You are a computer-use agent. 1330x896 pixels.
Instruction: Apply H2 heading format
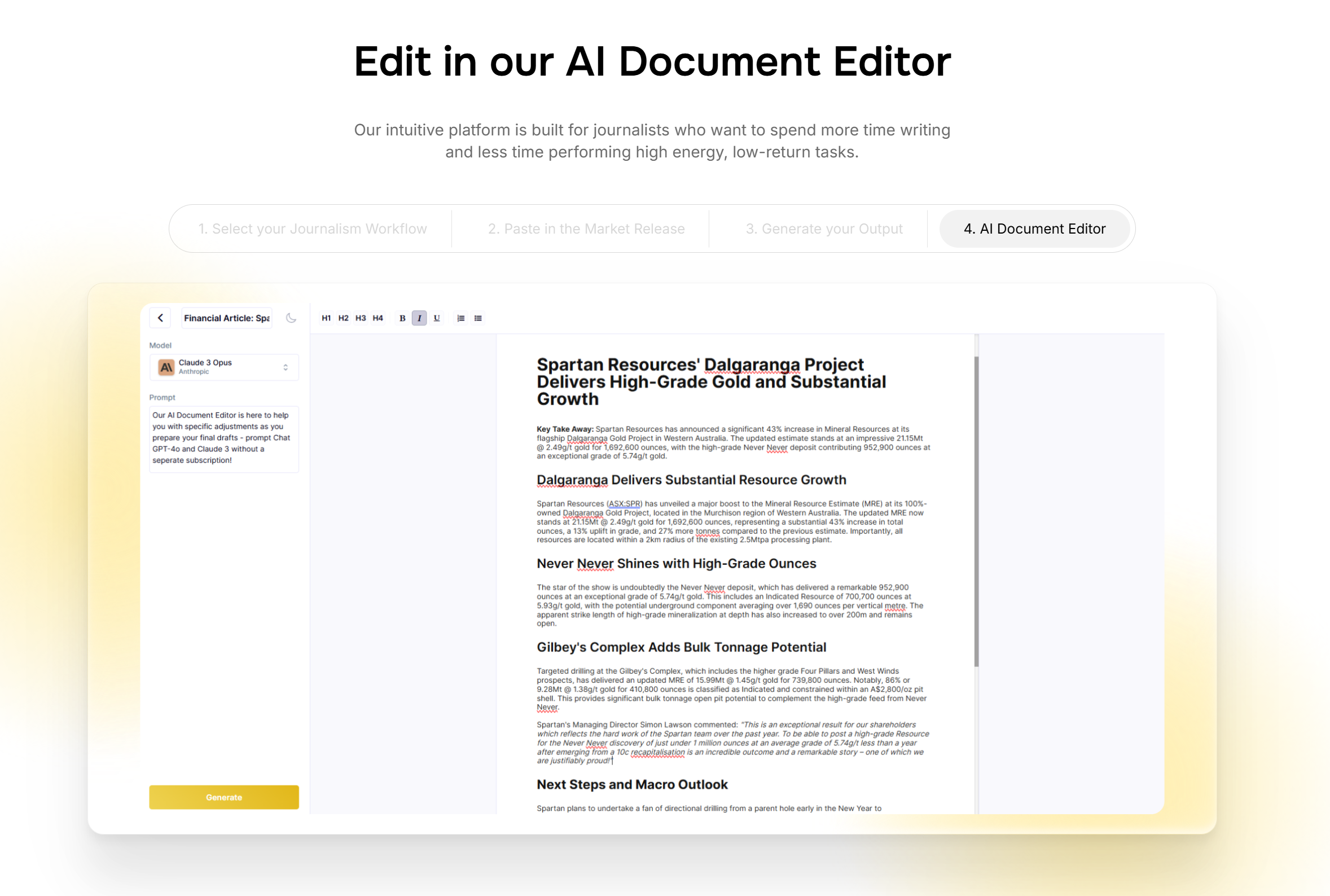tap(343, 318)
